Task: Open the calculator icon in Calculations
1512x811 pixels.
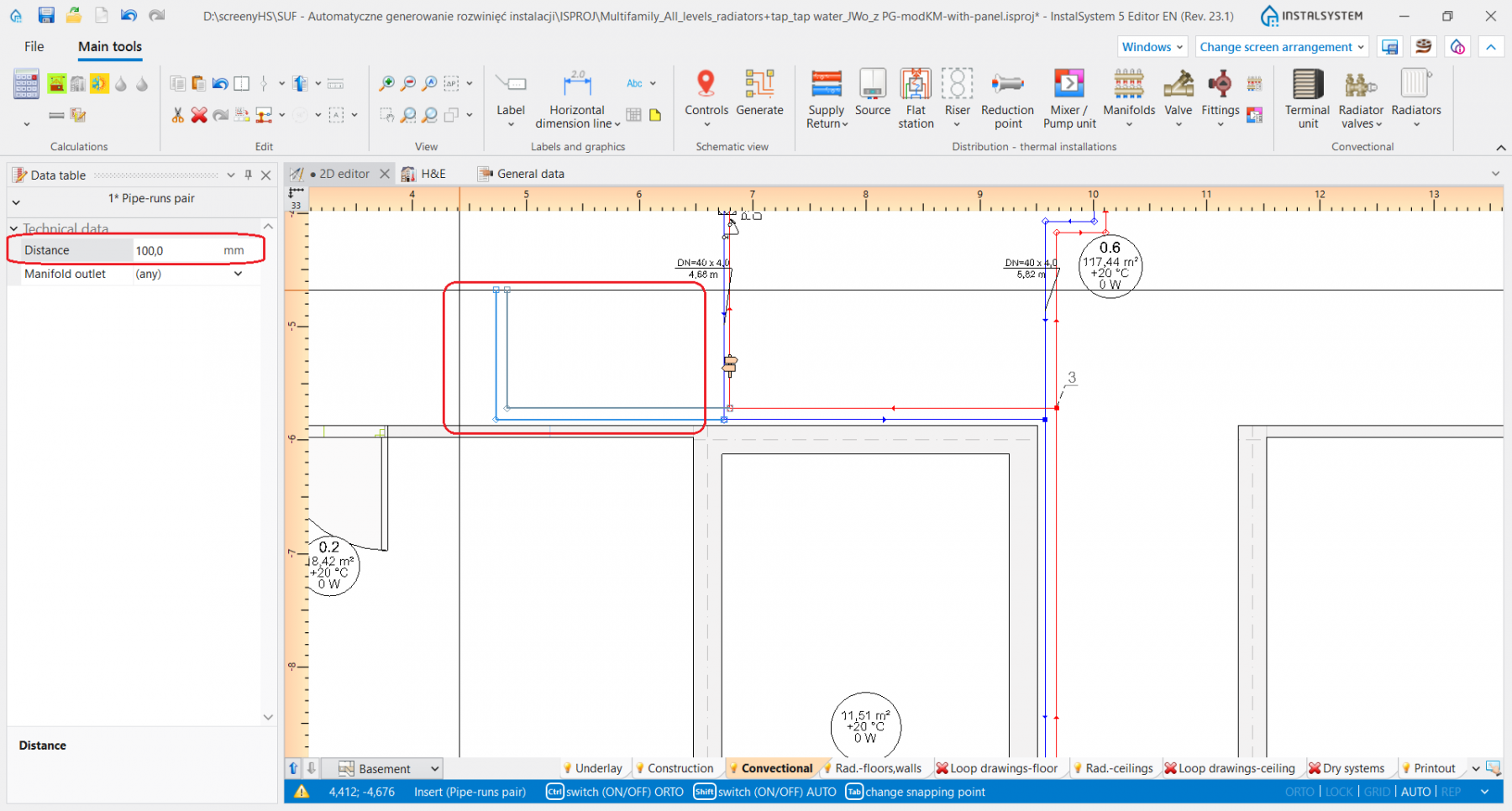Action: tap(26, 84)
